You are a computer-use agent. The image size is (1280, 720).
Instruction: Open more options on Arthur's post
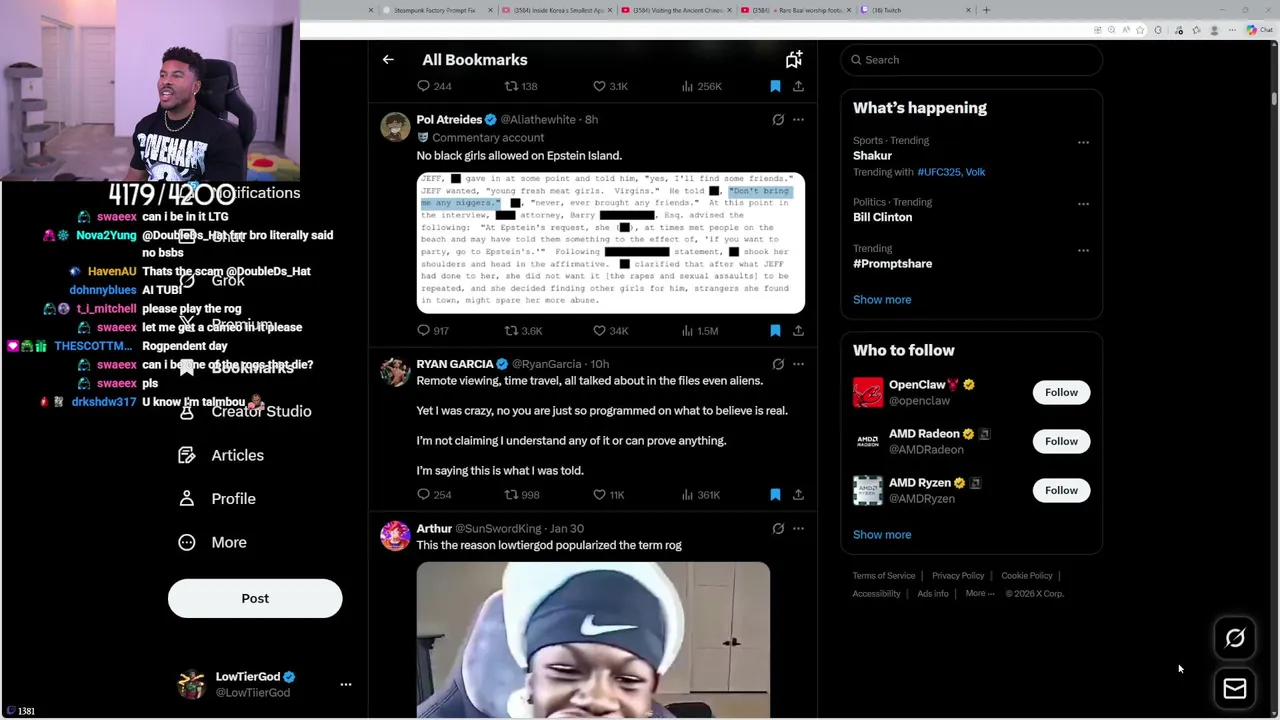point(798,529)
